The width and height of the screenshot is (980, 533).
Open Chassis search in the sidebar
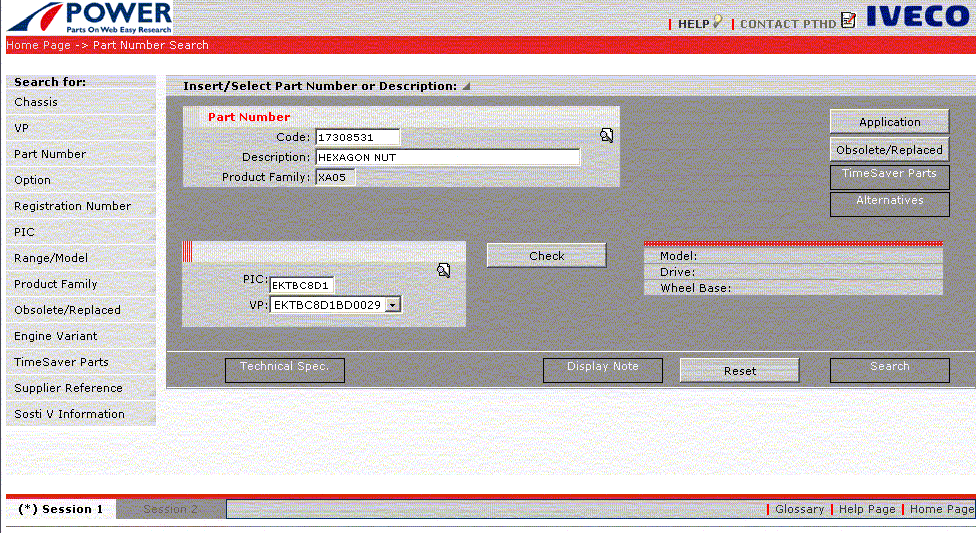point(36,102)
